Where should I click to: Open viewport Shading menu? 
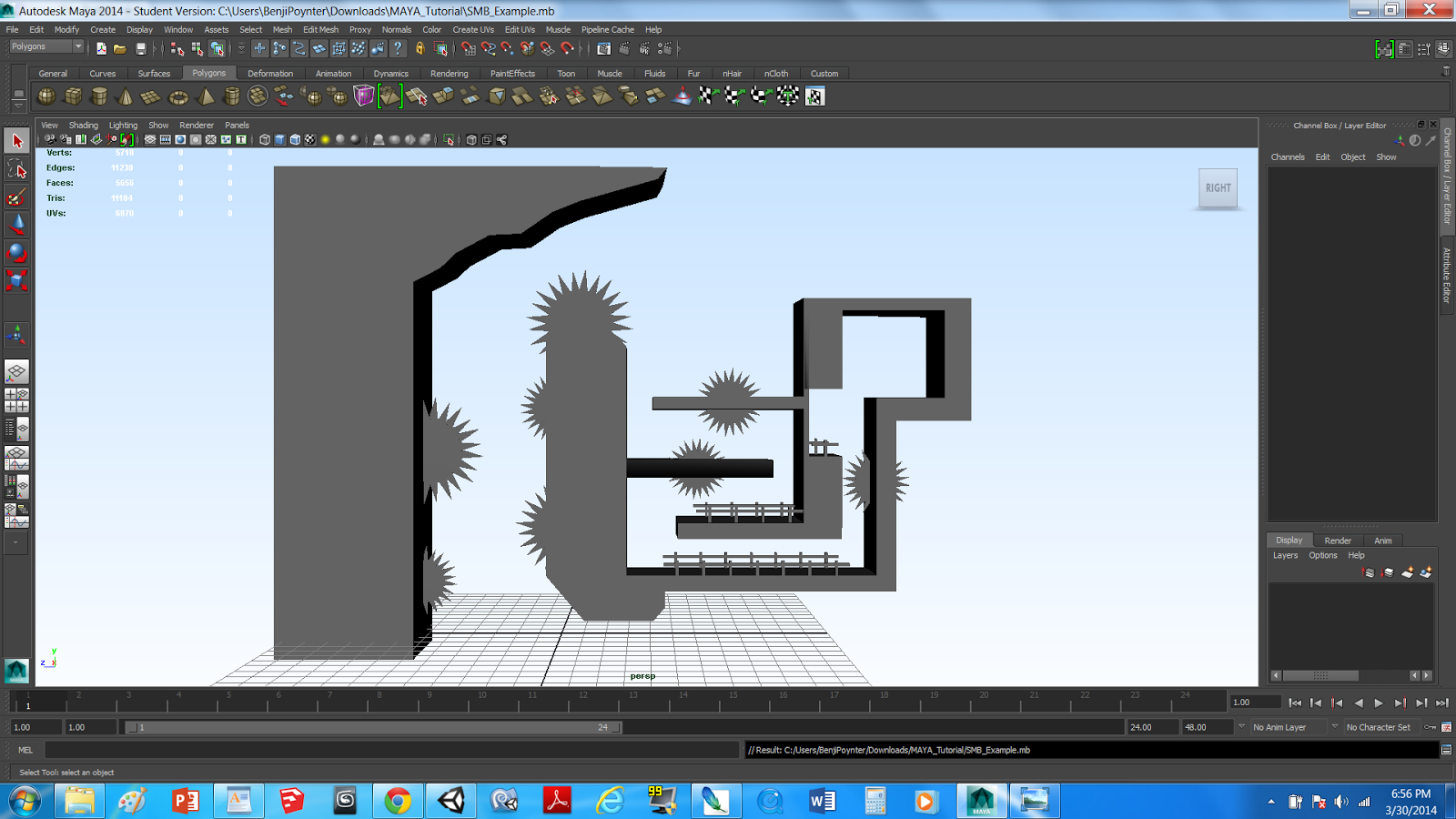(x=84, y=125)
